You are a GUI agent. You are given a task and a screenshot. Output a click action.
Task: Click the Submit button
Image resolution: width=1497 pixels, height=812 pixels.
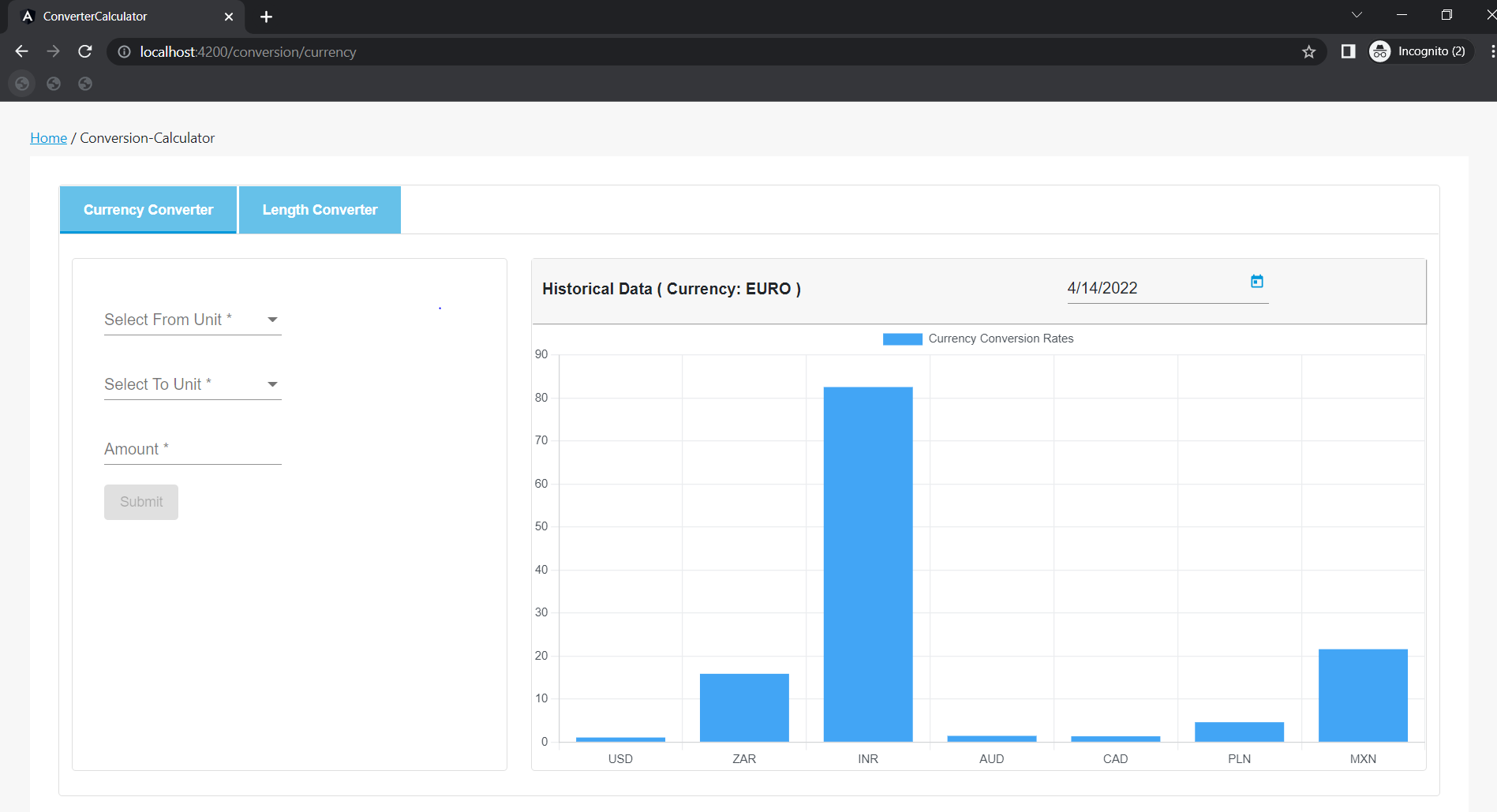point(141,502)
